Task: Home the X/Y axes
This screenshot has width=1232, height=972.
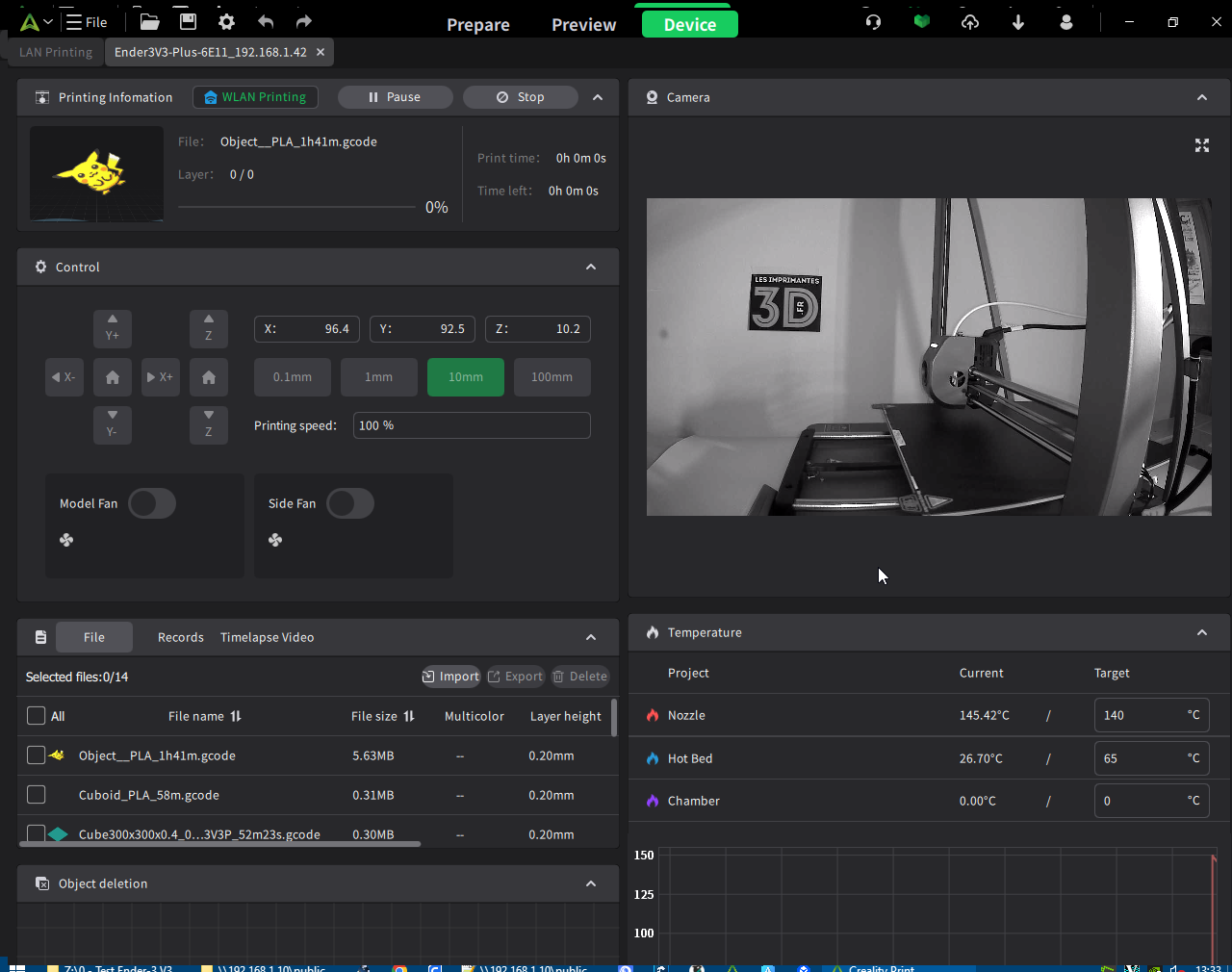Action: click(x=113, y=377)
